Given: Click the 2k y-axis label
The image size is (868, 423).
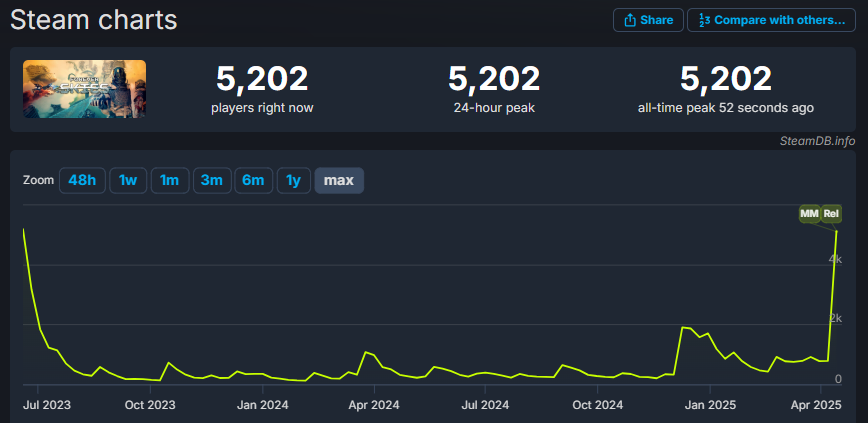Looking at the screenshot, I should click(x=835, y=318).
